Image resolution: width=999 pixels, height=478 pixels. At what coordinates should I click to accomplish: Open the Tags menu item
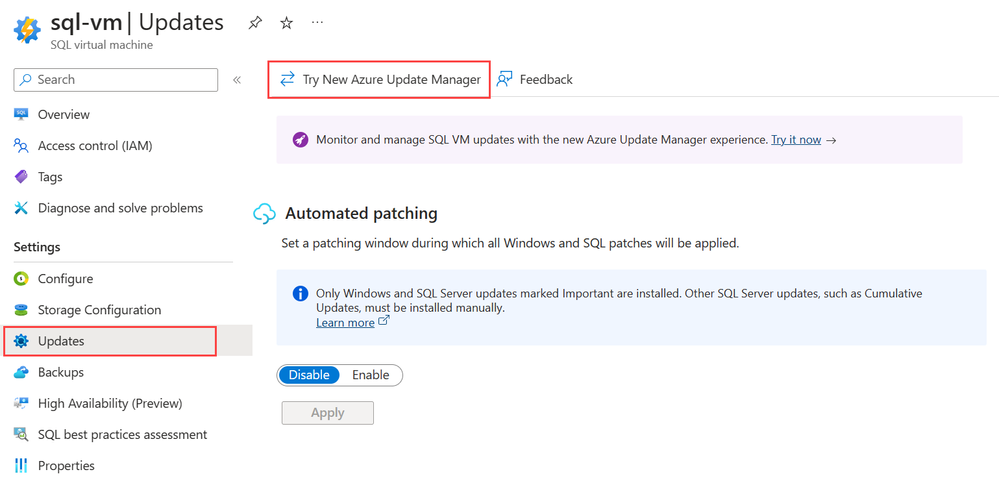tap(50, 177)
